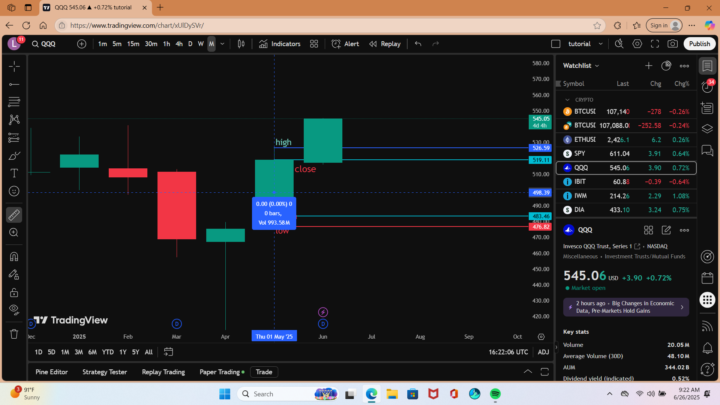Click the compare or add symbol plus icon
Viewport: 720px width, 405px height.
(x=82, y=44)
